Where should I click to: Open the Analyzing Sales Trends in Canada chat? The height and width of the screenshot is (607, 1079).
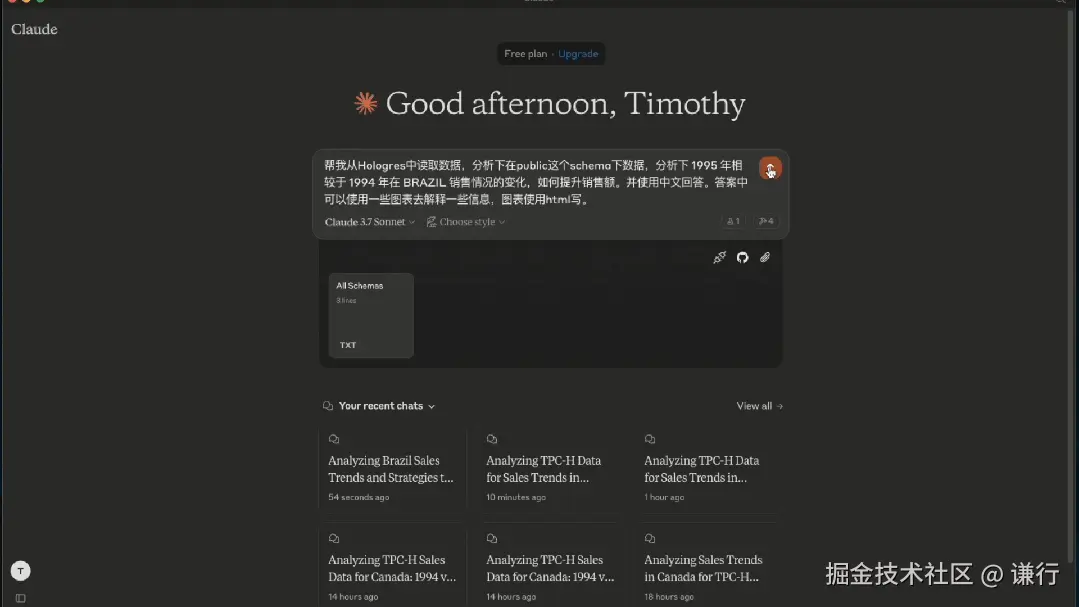point(709,568)
